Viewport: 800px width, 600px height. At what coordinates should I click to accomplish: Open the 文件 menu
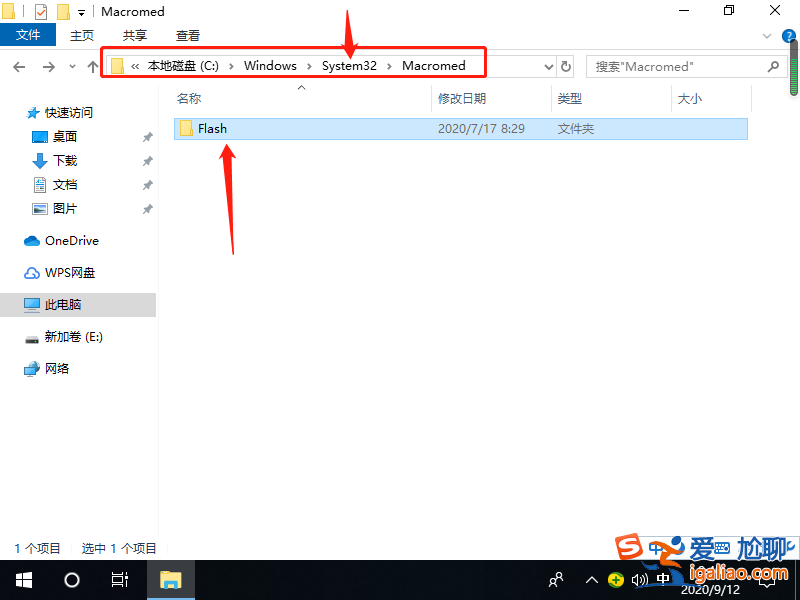click(28, 34)
